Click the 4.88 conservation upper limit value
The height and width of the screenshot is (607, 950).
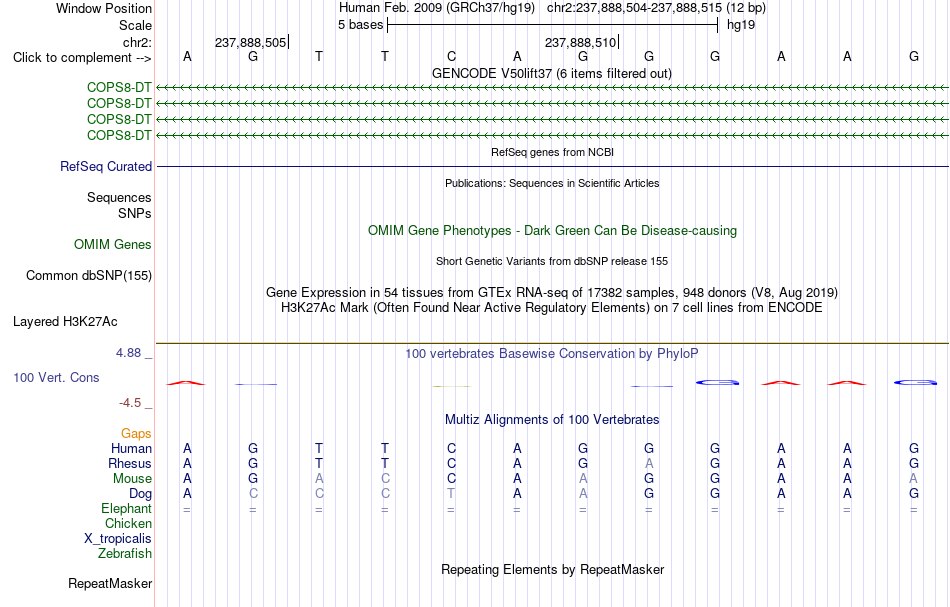128,353
